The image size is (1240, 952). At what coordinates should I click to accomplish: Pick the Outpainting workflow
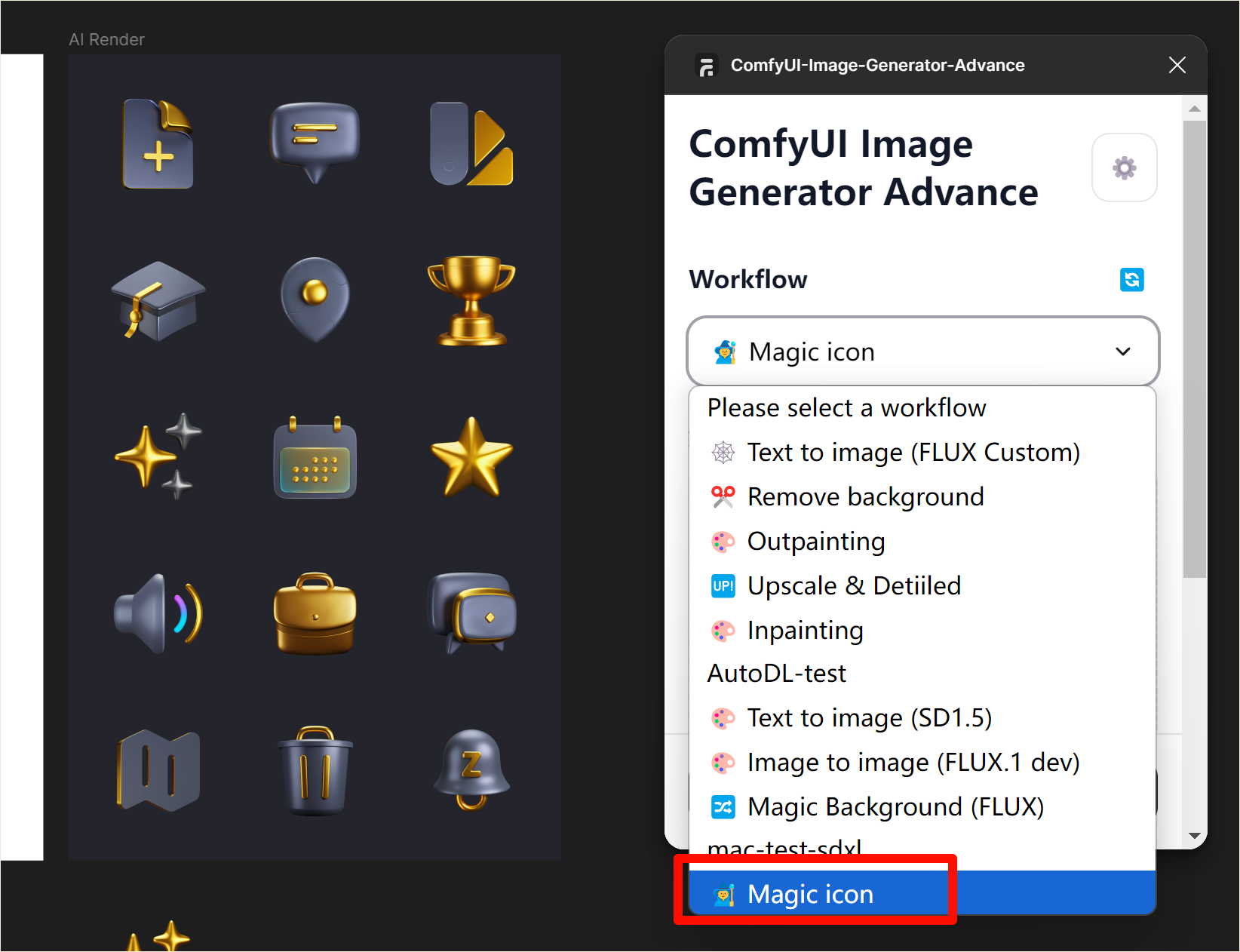pos(922,541)
